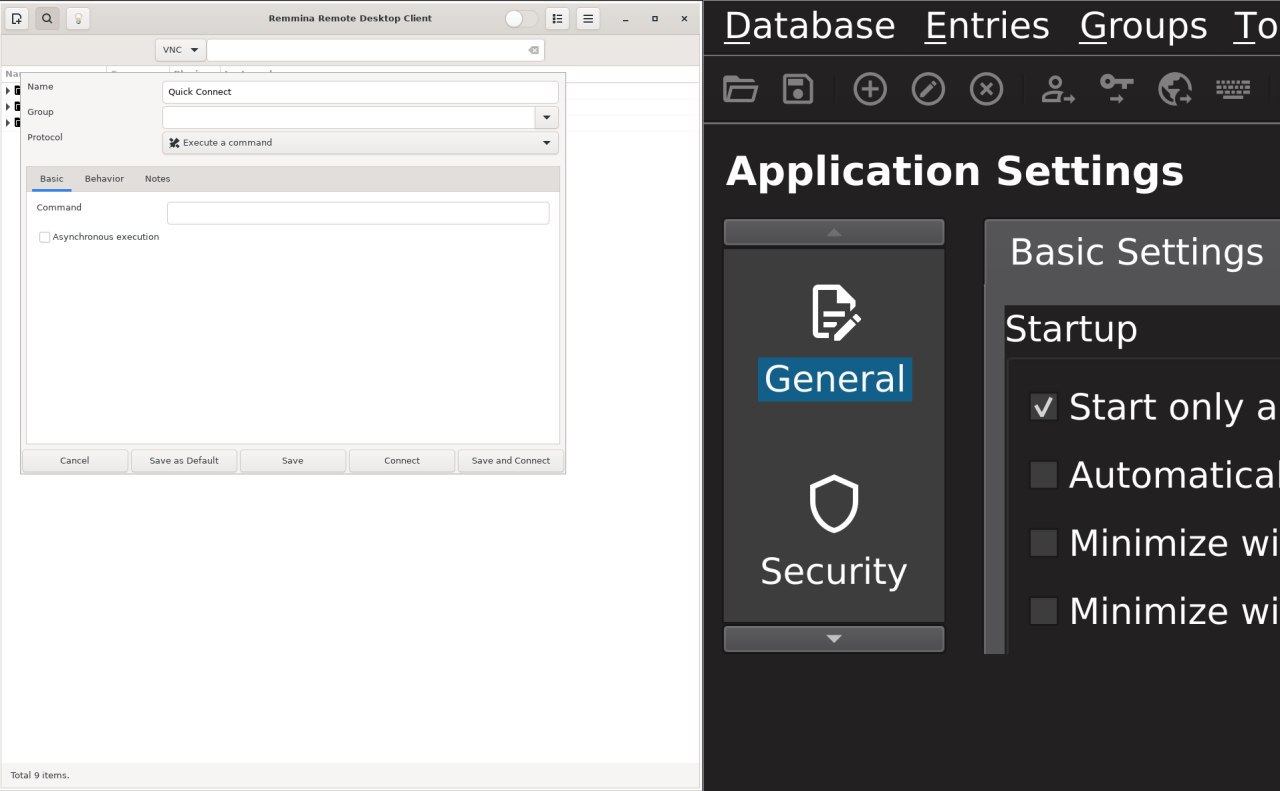Viewport: 1280px width, 791px height.
Task: Click the edit entry pencil icon
Action: 928,89
